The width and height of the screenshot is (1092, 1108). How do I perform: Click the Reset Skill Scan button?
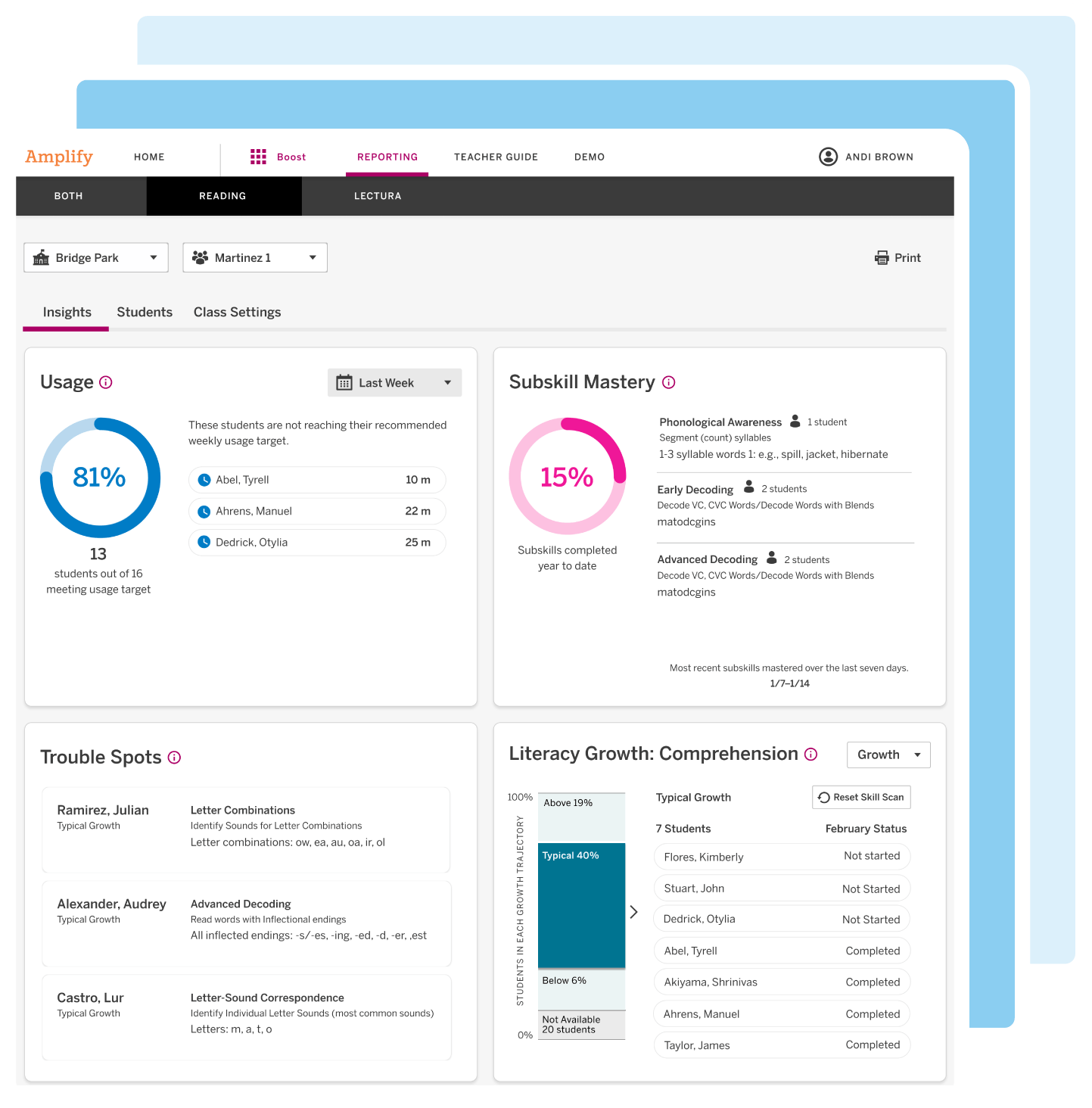click(x=861, y=798)
